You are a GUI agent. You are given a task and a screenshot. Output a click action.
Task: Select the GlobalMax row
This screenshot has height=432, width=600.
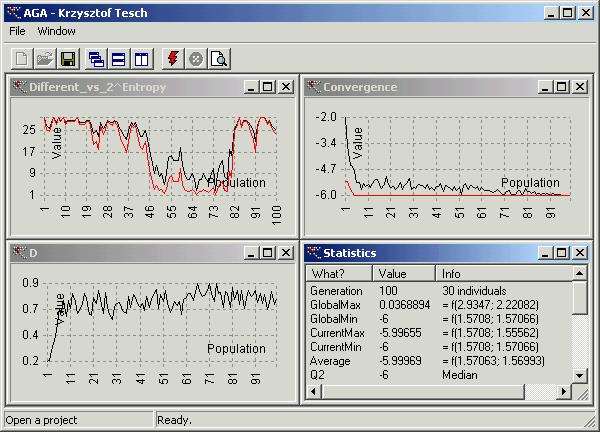point(439,305)
